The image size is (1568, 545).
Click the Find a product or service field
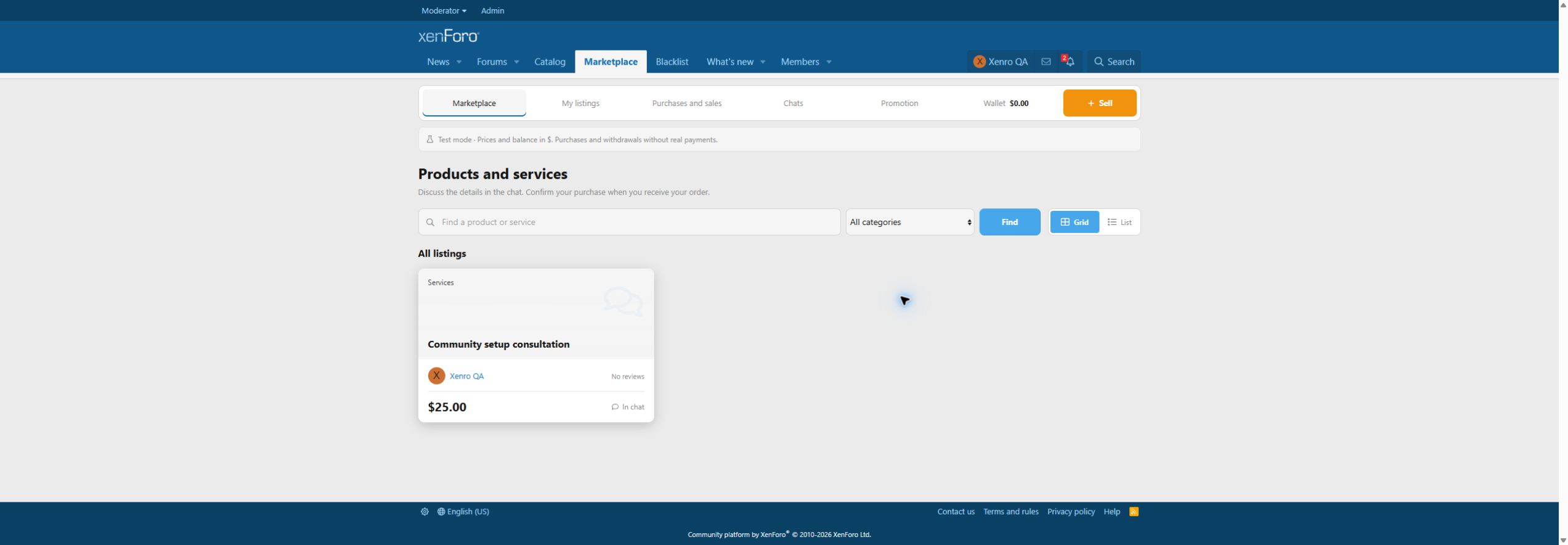[x=629, y=222]
